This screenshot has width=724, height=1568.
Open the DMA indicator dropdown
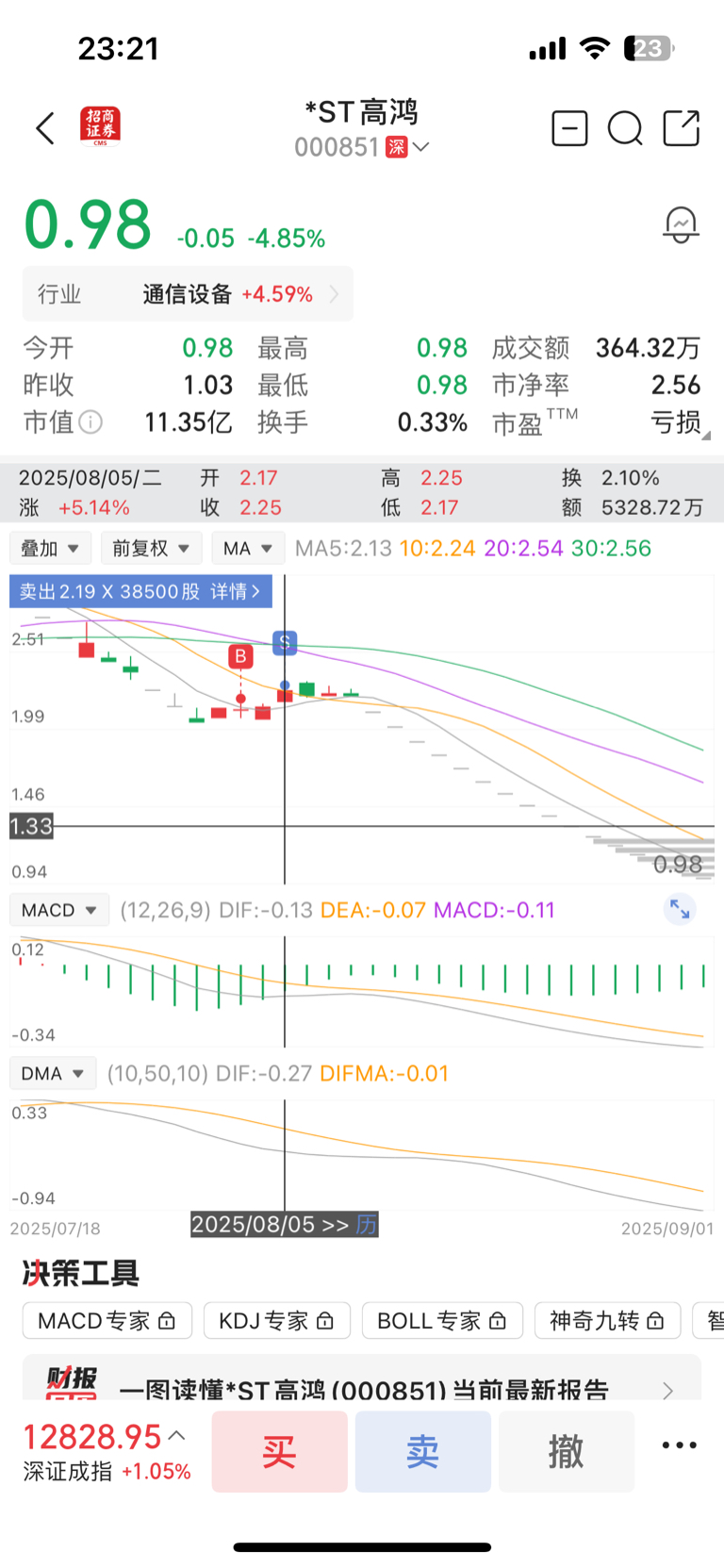click(x=53, y=1073)
